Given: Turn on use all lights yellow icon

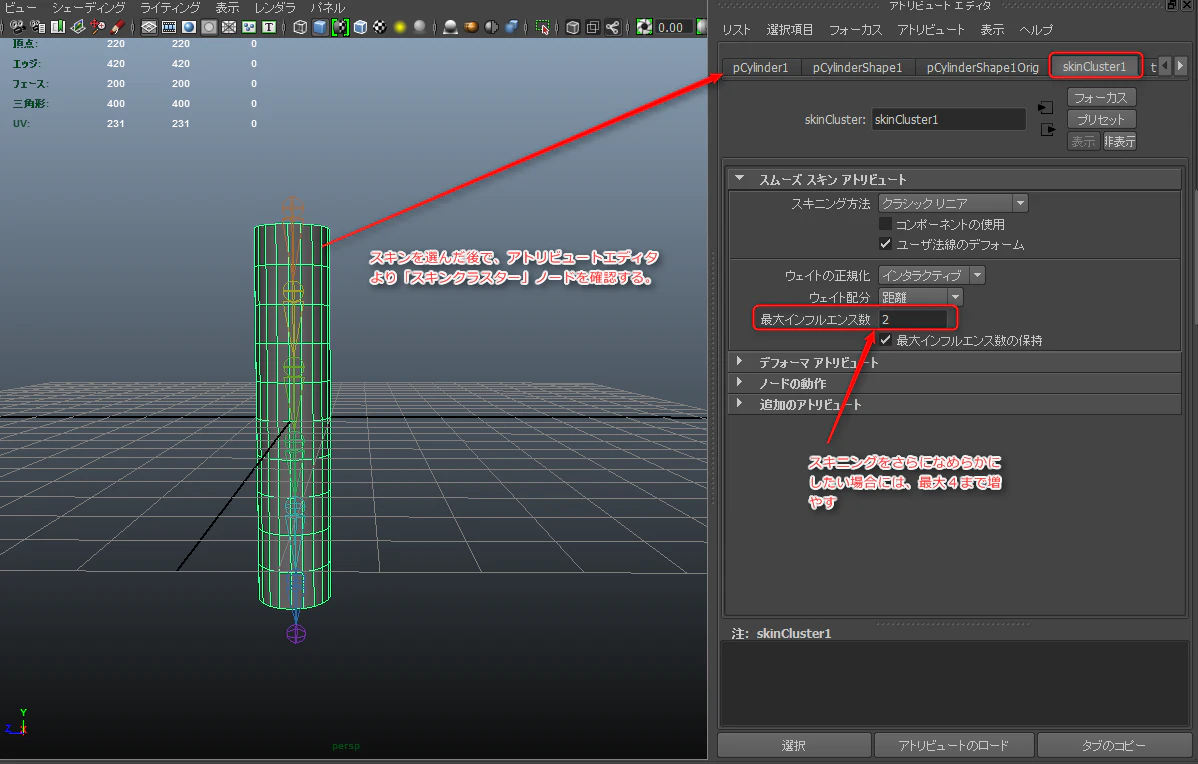Looking at the screenshot, I should (400, 28).
